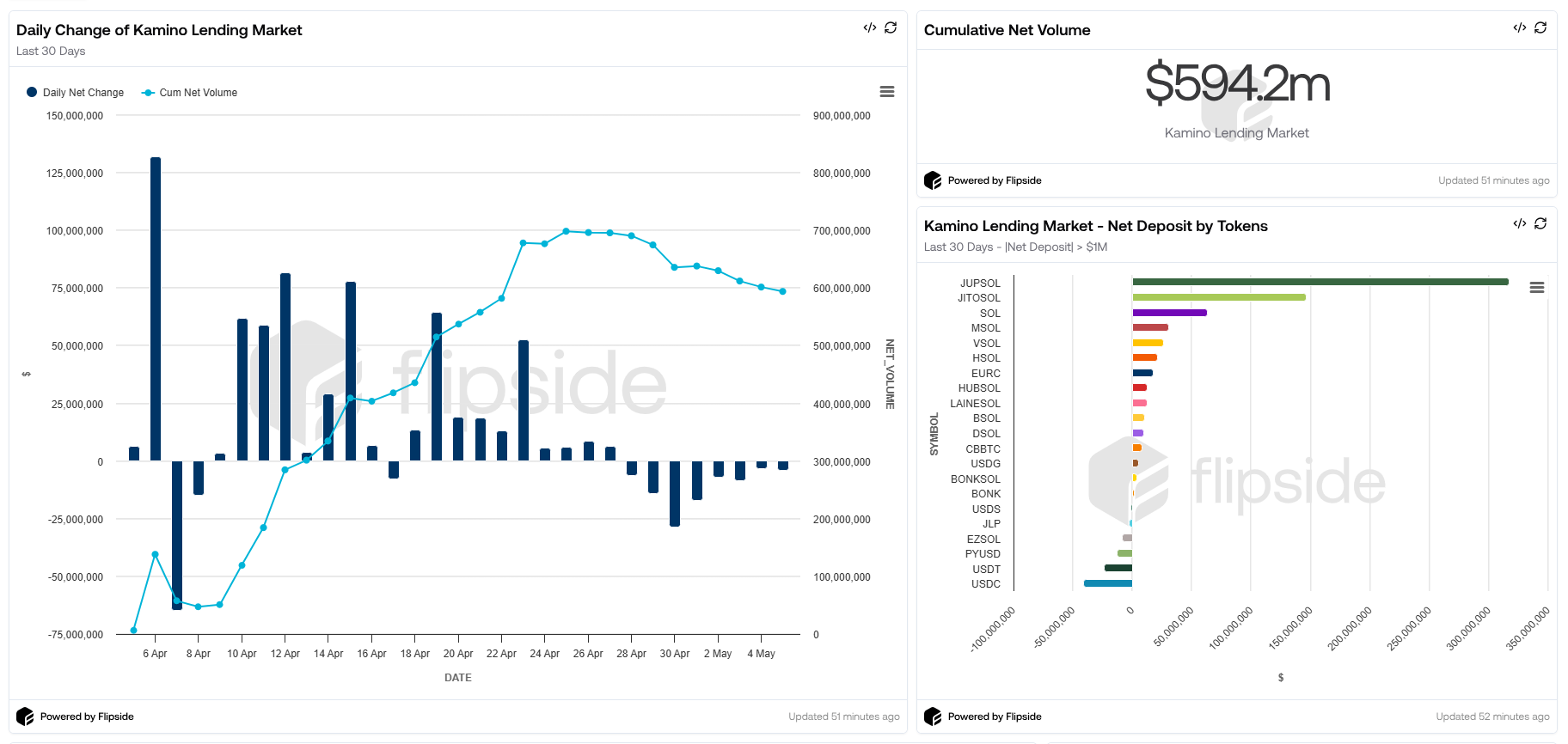
Task: Click Powered by Flipside in Net Deposit footer
Action: [x=994, y=717]
